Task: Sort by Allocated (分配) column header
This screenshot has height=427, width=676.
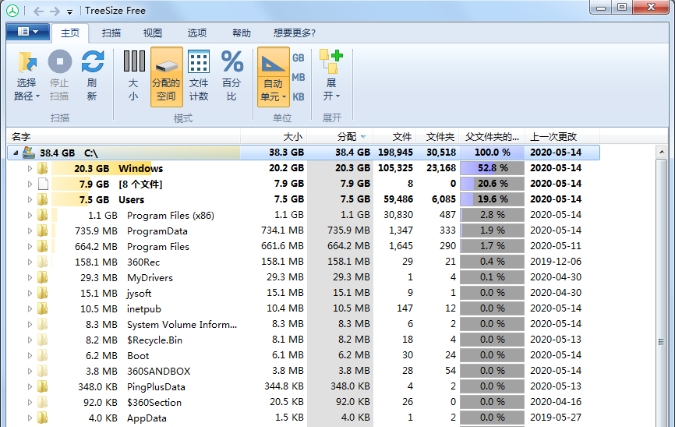Action: pos(340,137)
